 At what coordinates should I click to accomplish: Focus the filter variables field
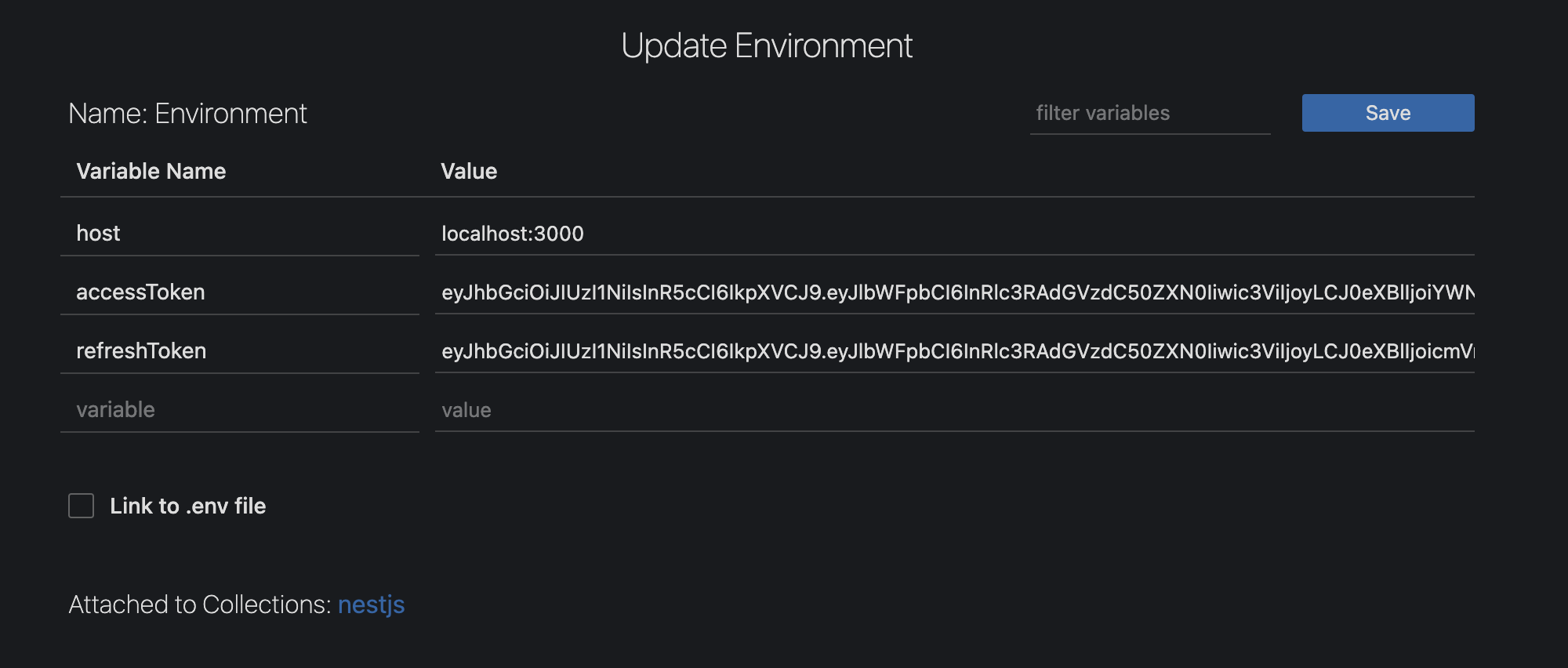pos(1150,114)
